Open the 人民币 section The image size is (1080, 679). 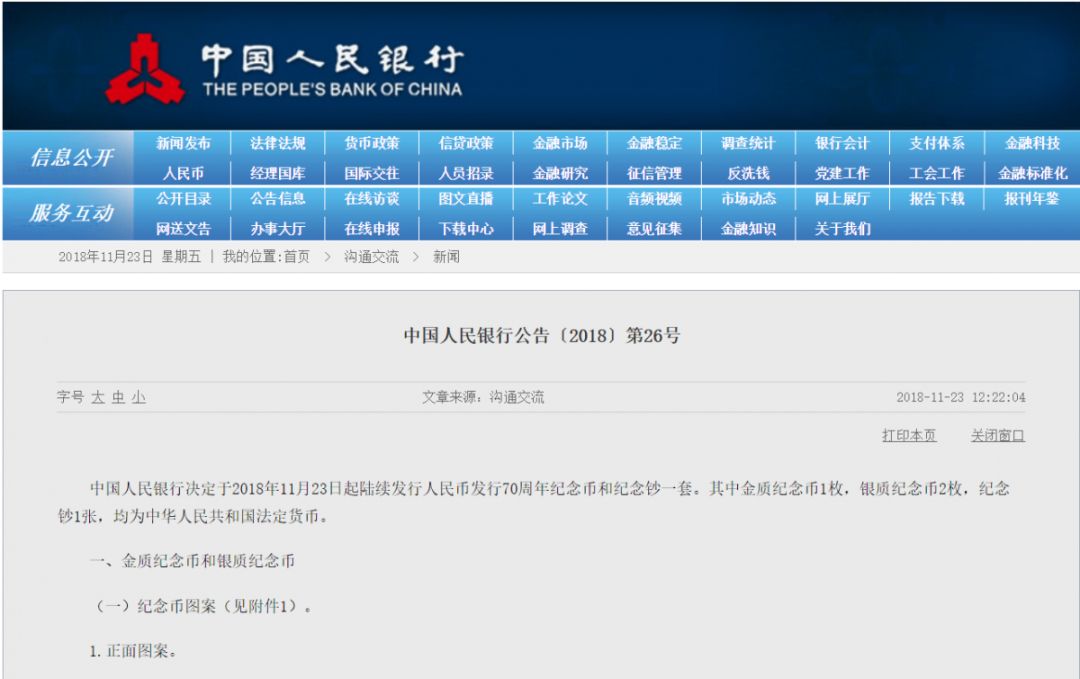(x=183, y=173)
